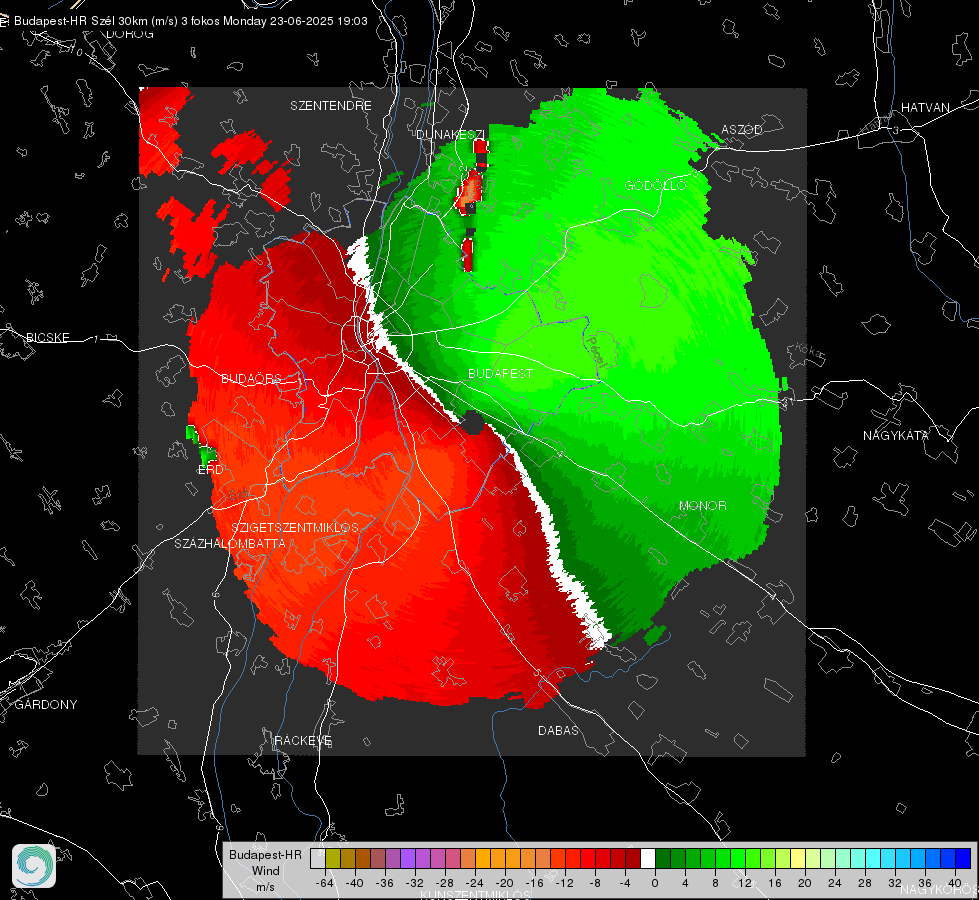Click the 0 value on the legend scale

coord(655,883)
